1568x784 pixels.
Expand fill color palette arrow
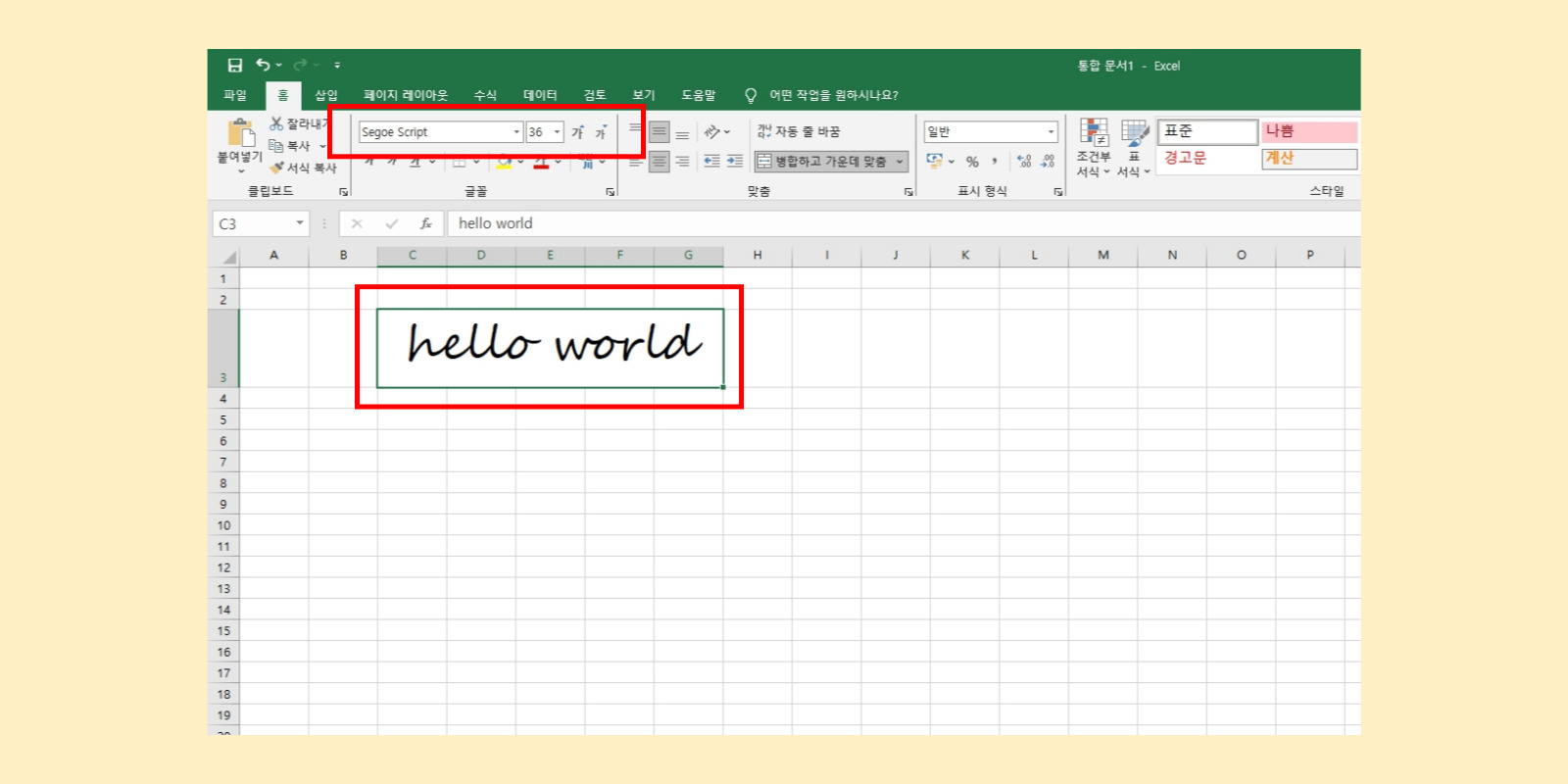click(520, 162)
